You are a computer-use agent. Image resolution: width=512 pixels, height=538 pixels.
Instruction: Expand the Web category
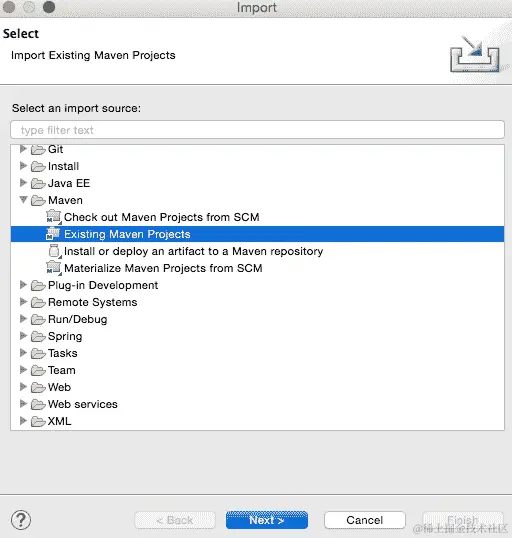[23, 386]
